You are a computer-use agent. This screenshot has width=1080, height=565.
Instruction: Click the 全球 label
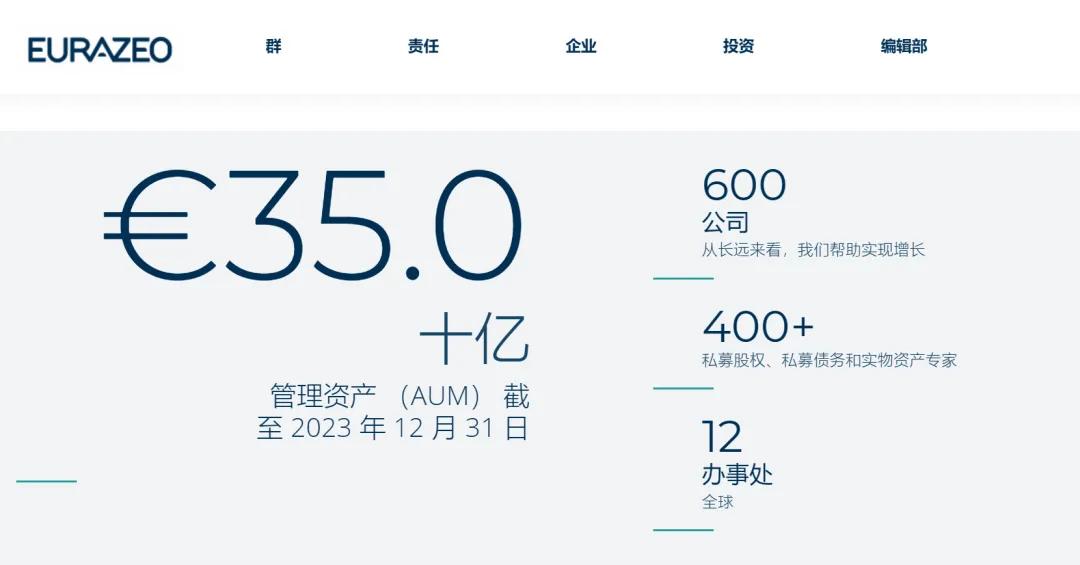[x=718, y=502]
